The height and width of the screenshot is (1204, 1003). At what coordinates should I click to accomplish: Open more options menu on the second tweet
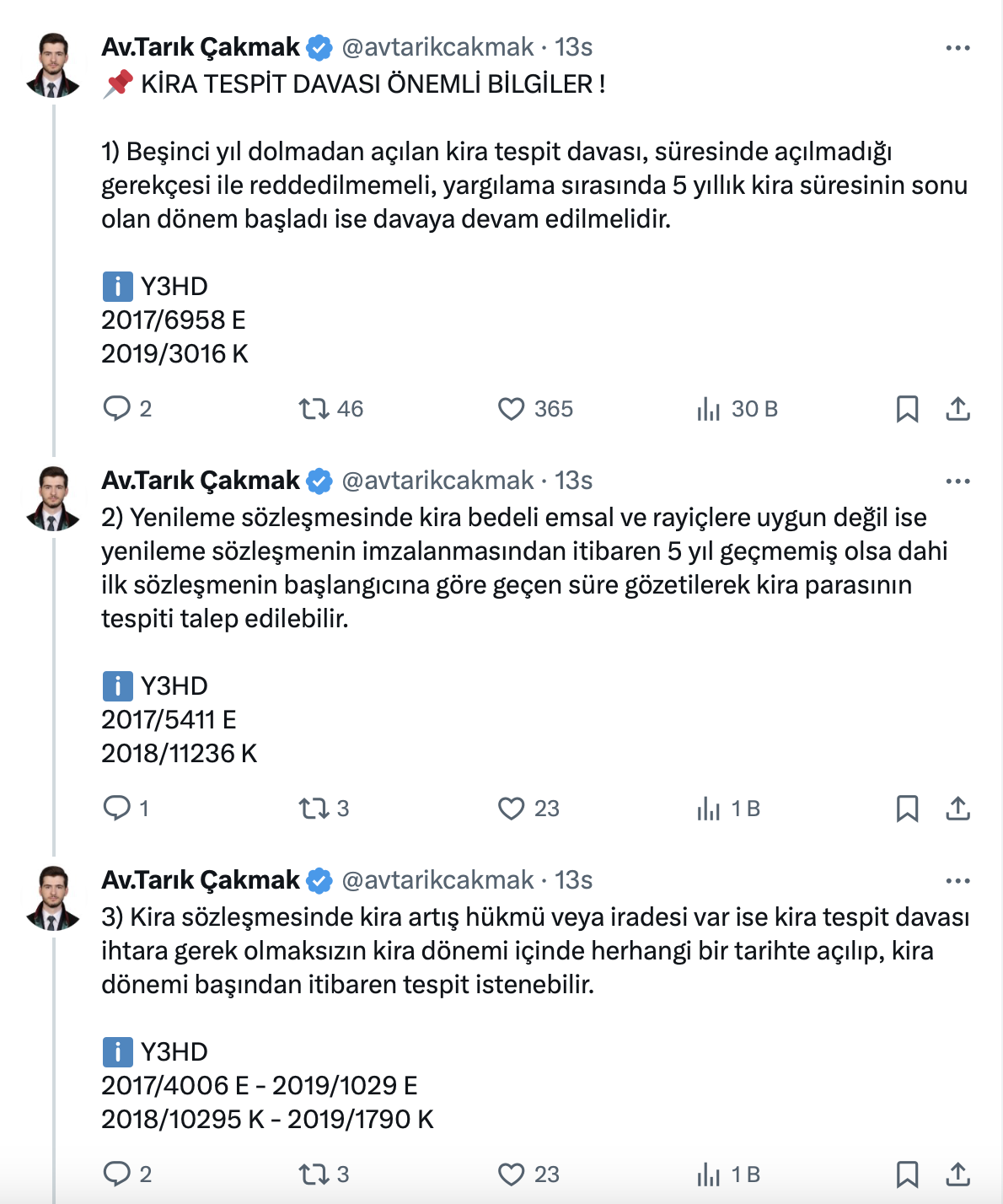957,481
